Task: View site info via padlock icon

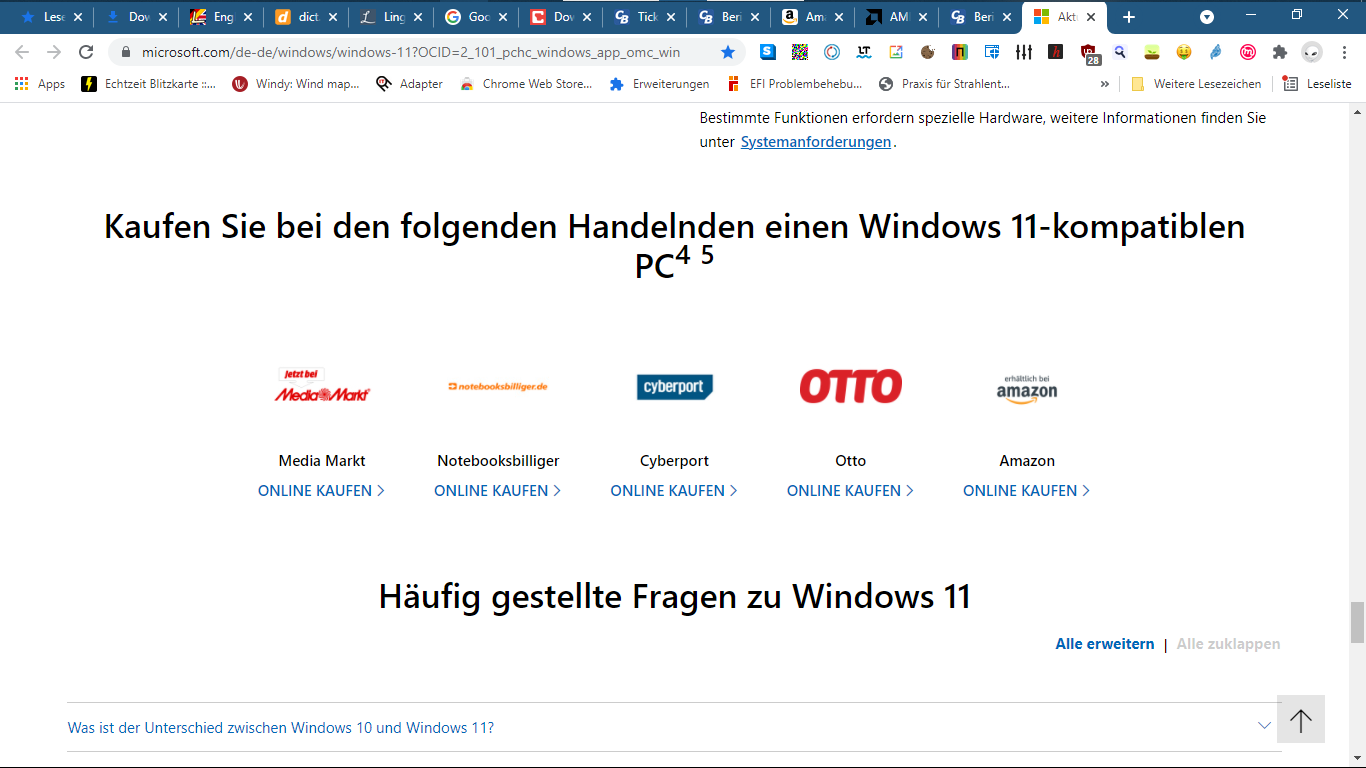Action: pos(126,52)
